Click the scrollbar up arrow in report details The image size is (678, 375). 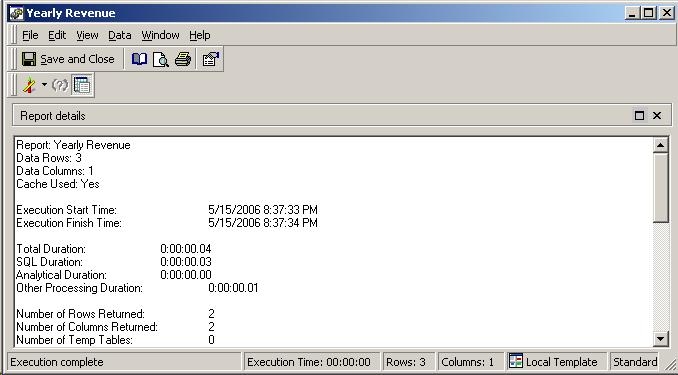pyautogui.click(x=660, y=145)
